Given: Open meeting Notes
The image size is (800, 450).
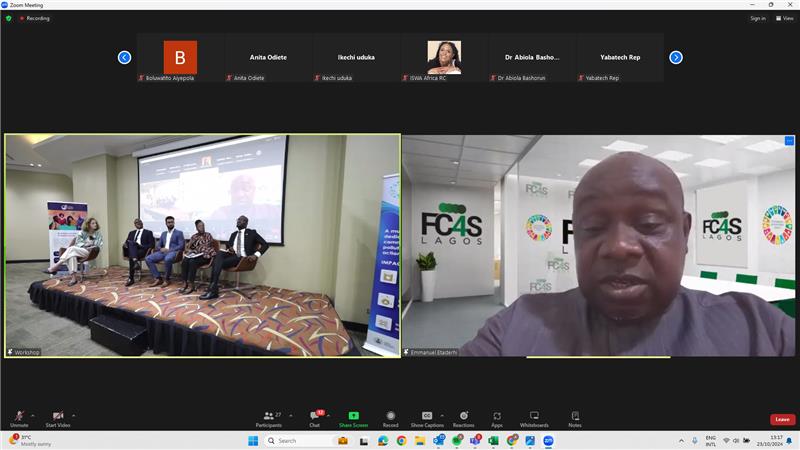Looking at the screenshot, I should 575,419.
